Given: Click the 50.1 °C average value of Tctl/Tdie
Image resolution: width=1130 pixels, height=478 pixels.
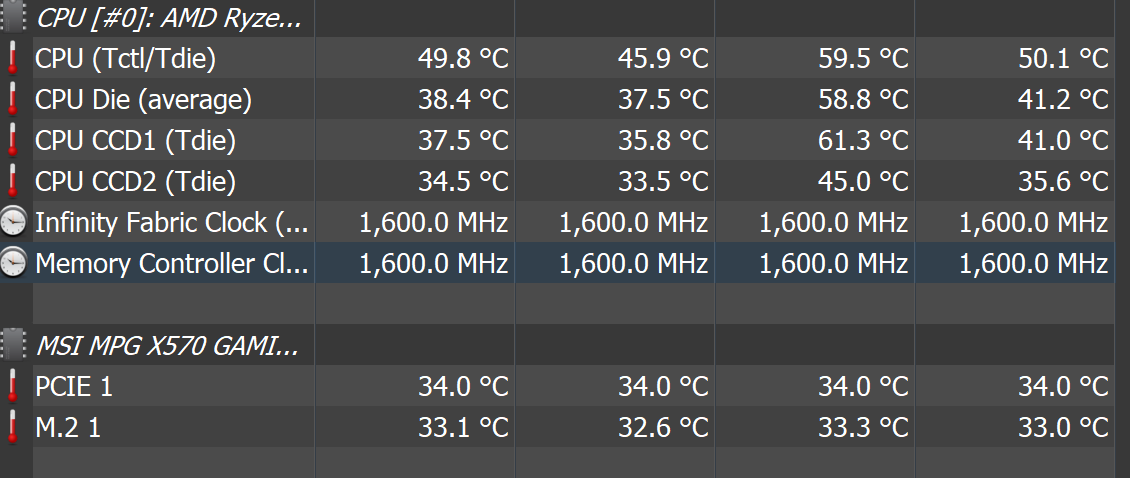Looking at the screenshot, I should (x=1063, y=58).
